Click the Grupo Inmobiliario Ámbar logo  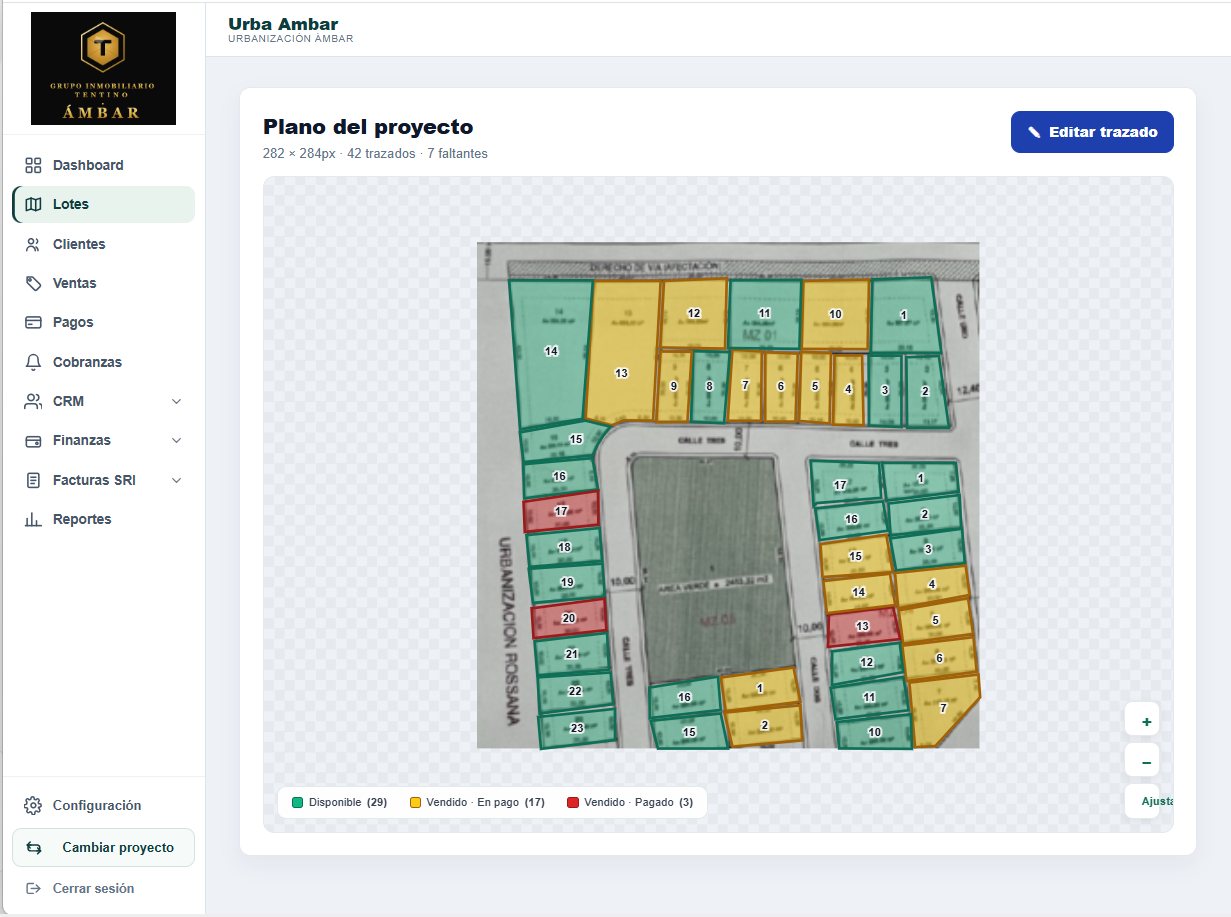tap(103, 68)
